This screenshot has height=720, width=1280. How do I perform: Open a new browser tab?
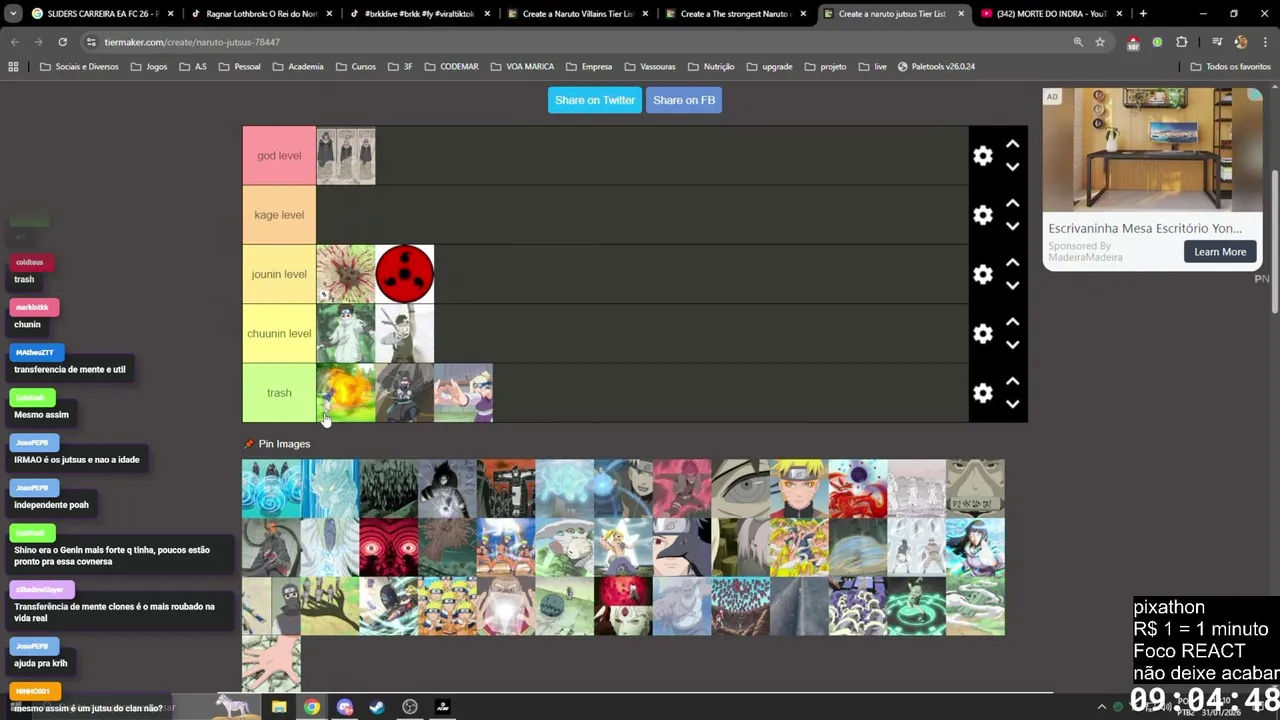tap(1143, 14)
